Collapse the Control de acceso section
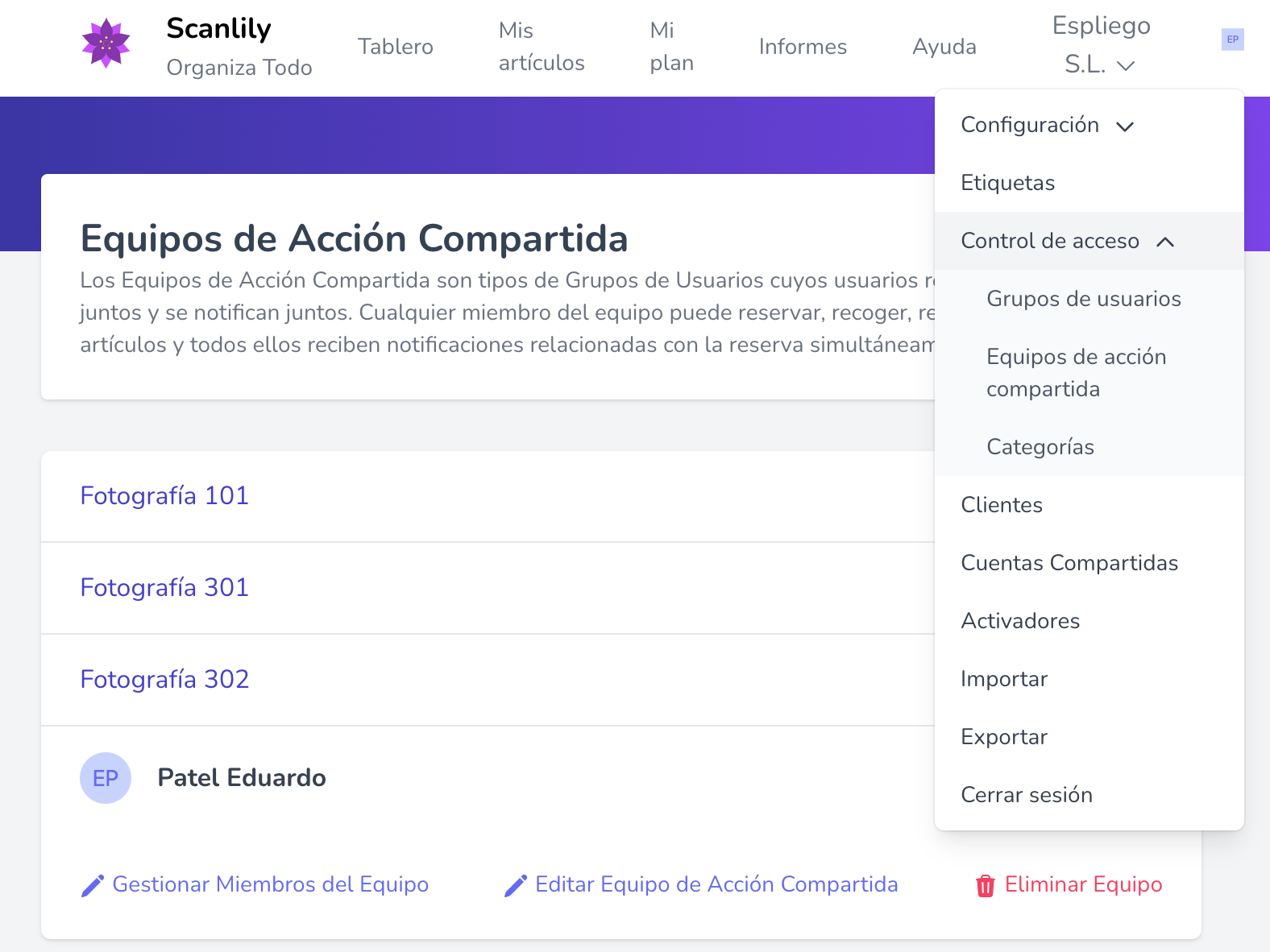Screen dimensions: 1270x952 tap(1050, 240)
